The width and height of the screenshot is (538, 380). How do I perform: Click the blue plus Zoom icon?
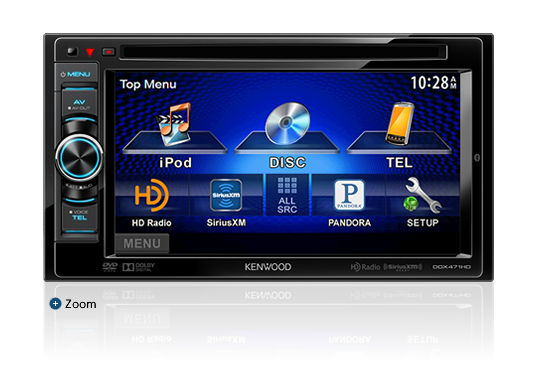pos(55,304)
